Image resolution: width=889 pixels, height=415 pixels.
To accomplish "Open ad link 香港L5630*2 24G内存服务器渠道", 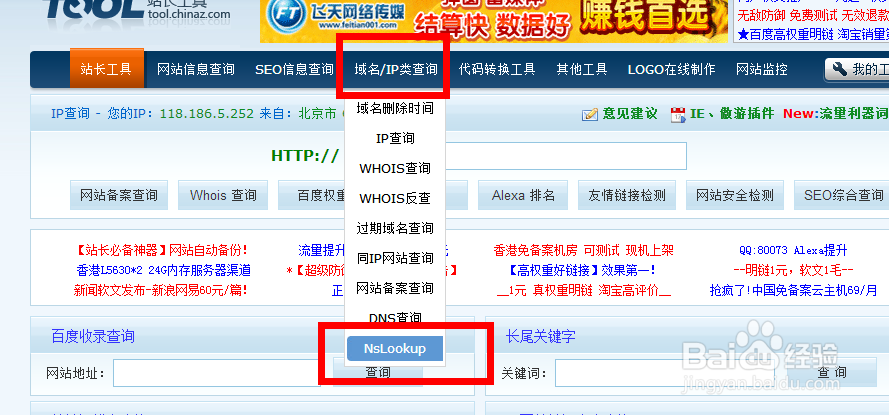I will 163,270.
